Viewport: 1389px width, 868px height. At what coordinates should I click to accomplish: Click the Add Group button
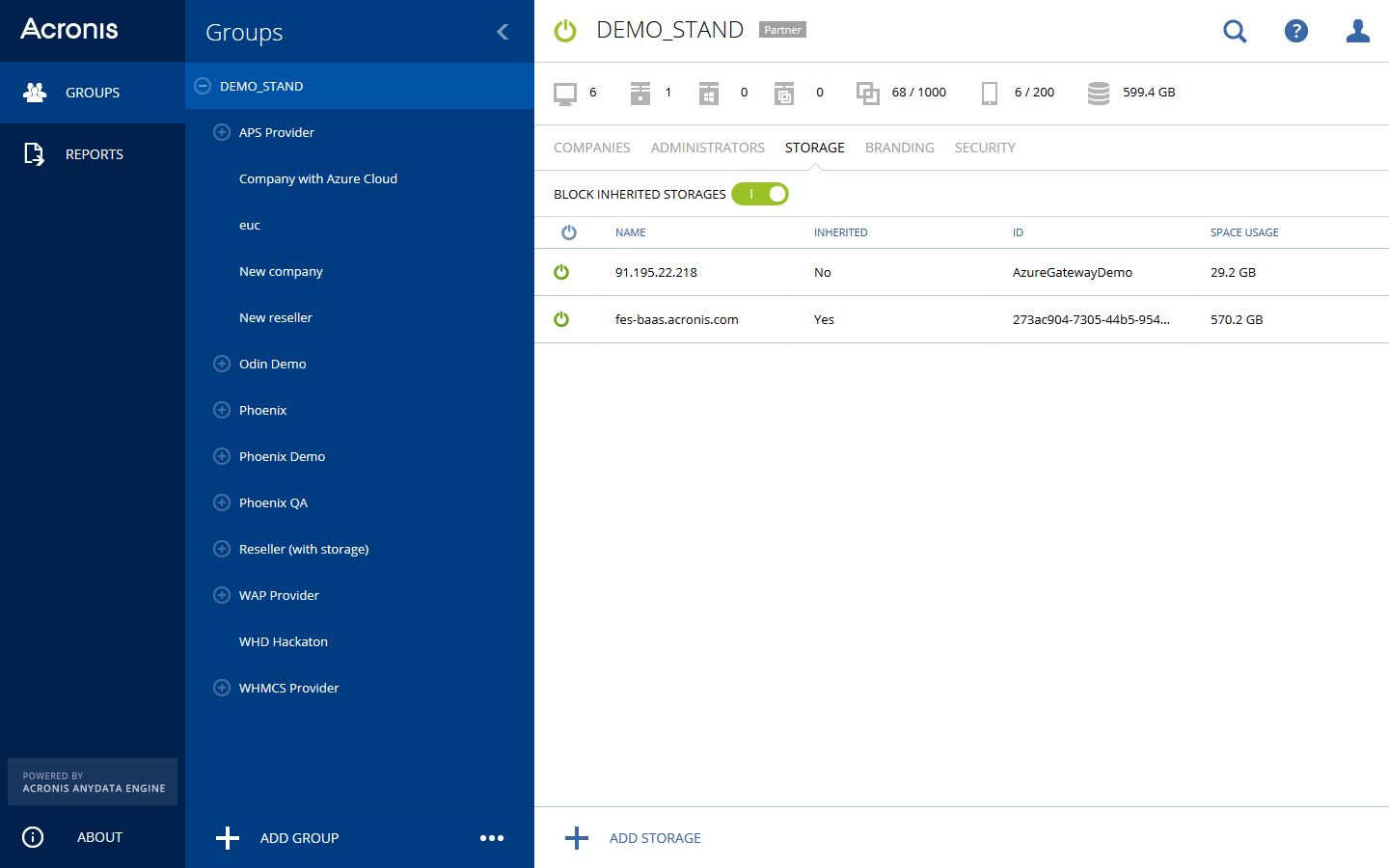pos(278,838)
